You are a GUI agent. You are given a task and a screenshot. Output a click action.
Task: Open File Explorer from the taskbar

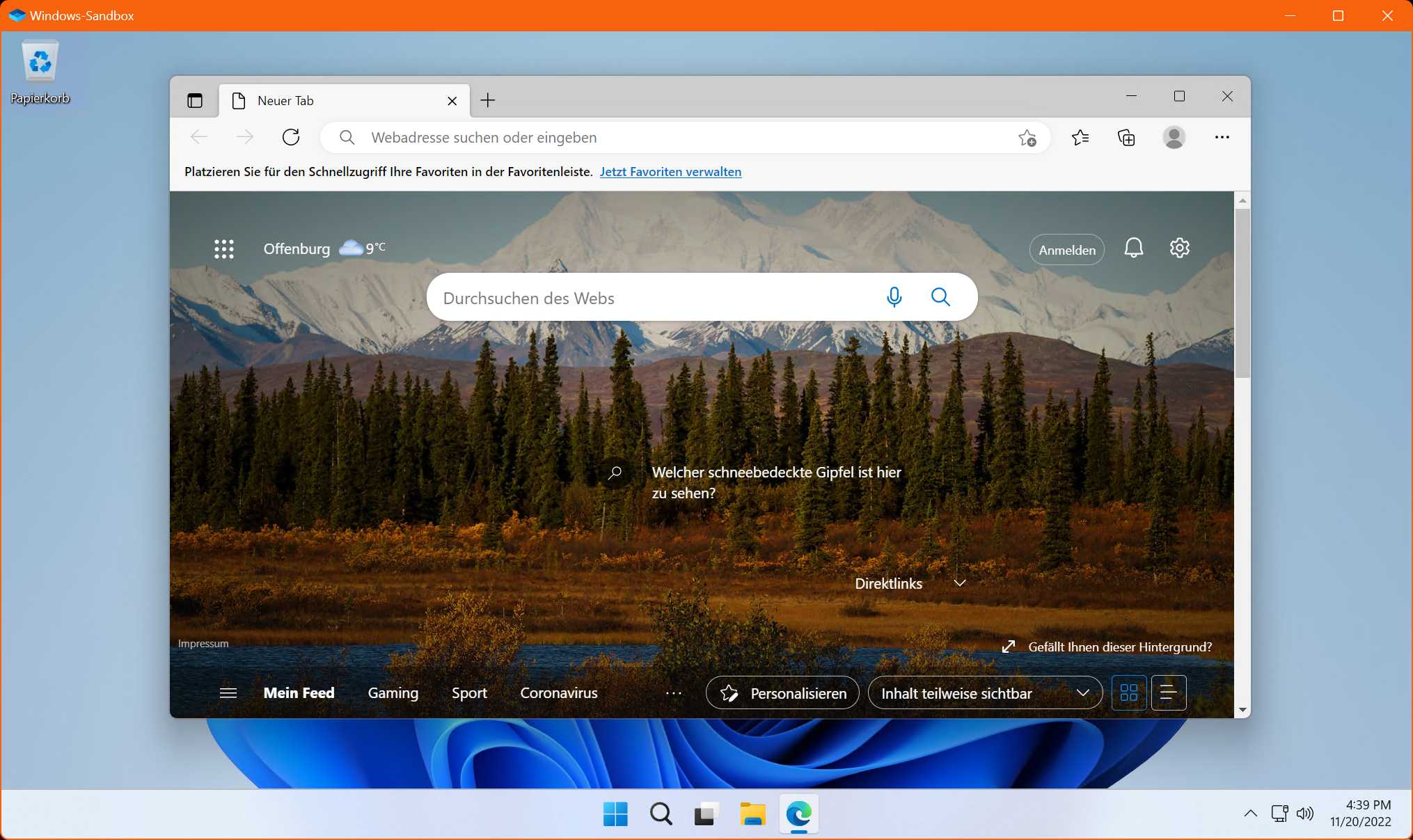[752, 814]
